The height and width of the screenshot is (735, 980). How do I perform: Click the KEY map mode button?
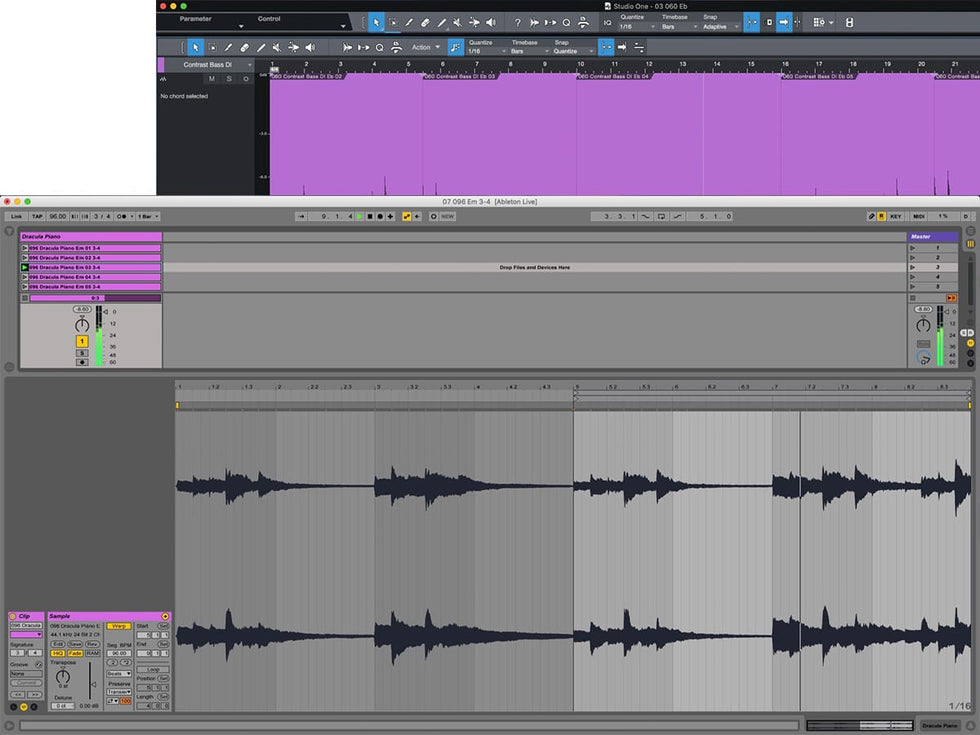(x=896, y=216)
